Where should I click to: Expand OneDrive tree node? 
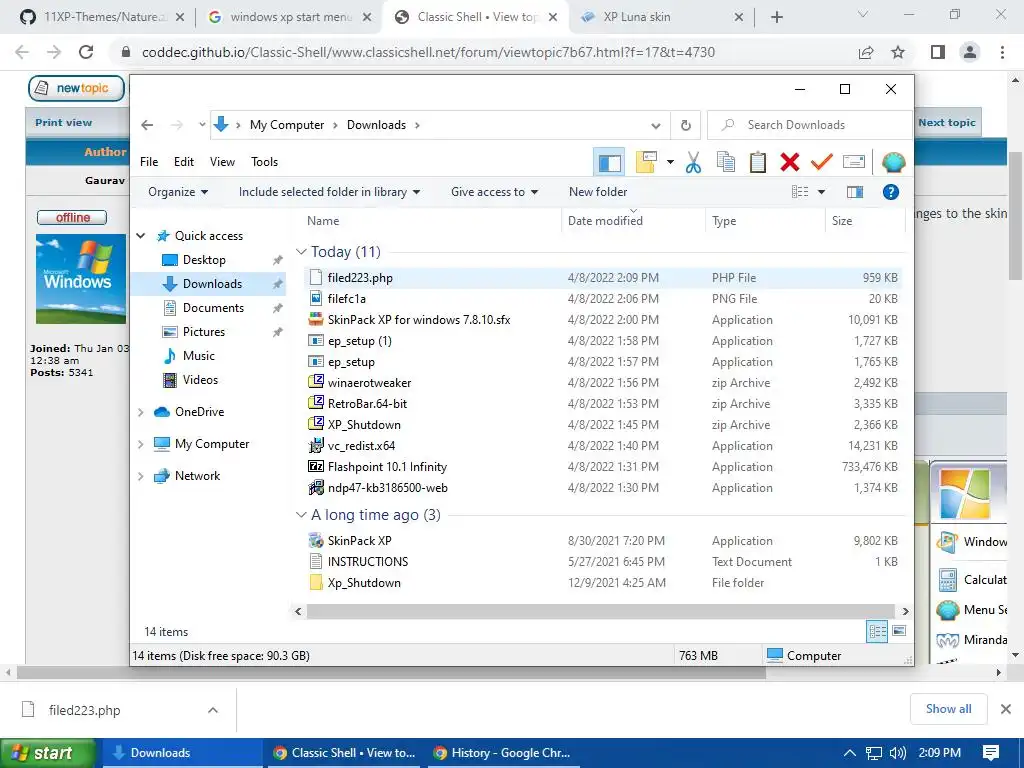pyautogui.click(x=140, y=412)
